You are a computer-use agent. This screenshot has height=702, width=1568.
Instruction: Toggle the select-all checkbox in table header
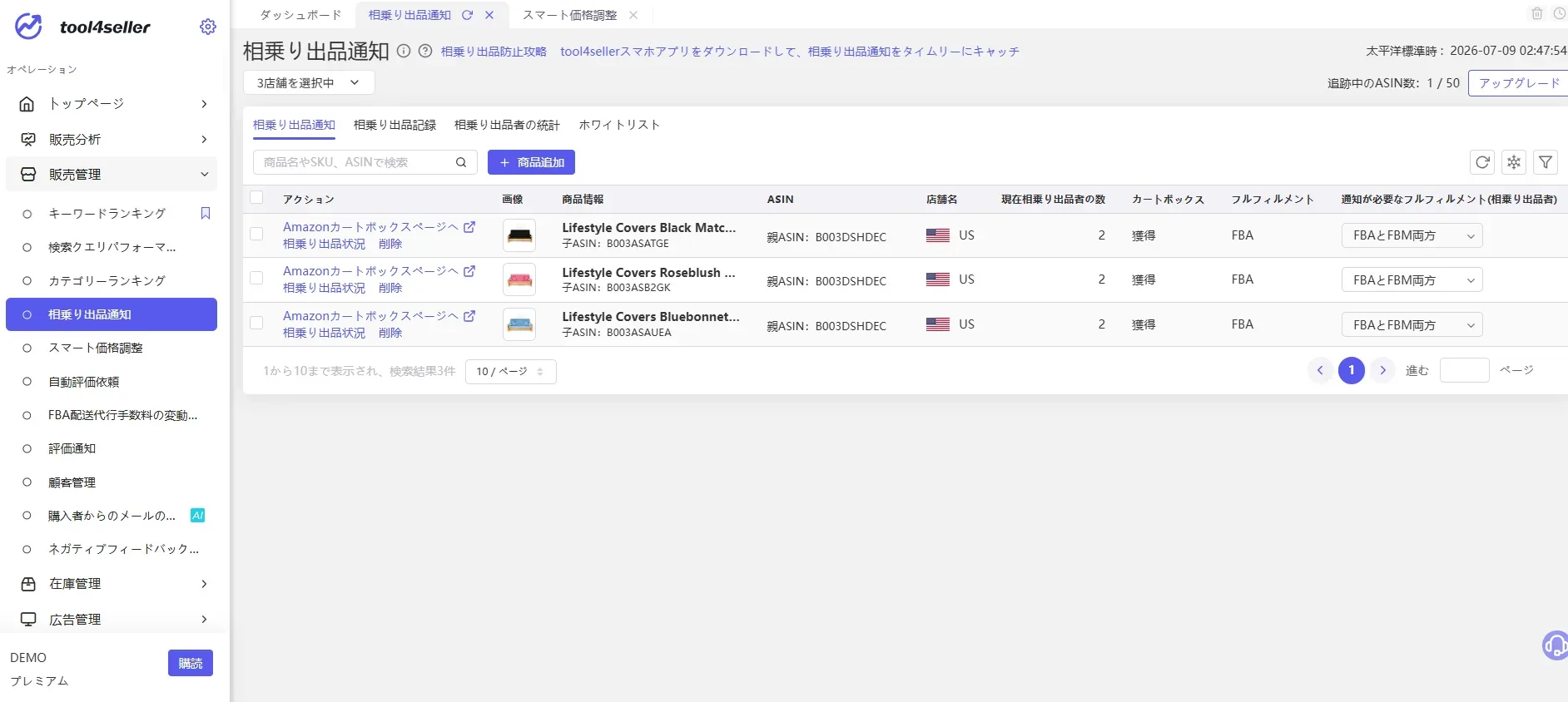point(256,198)
